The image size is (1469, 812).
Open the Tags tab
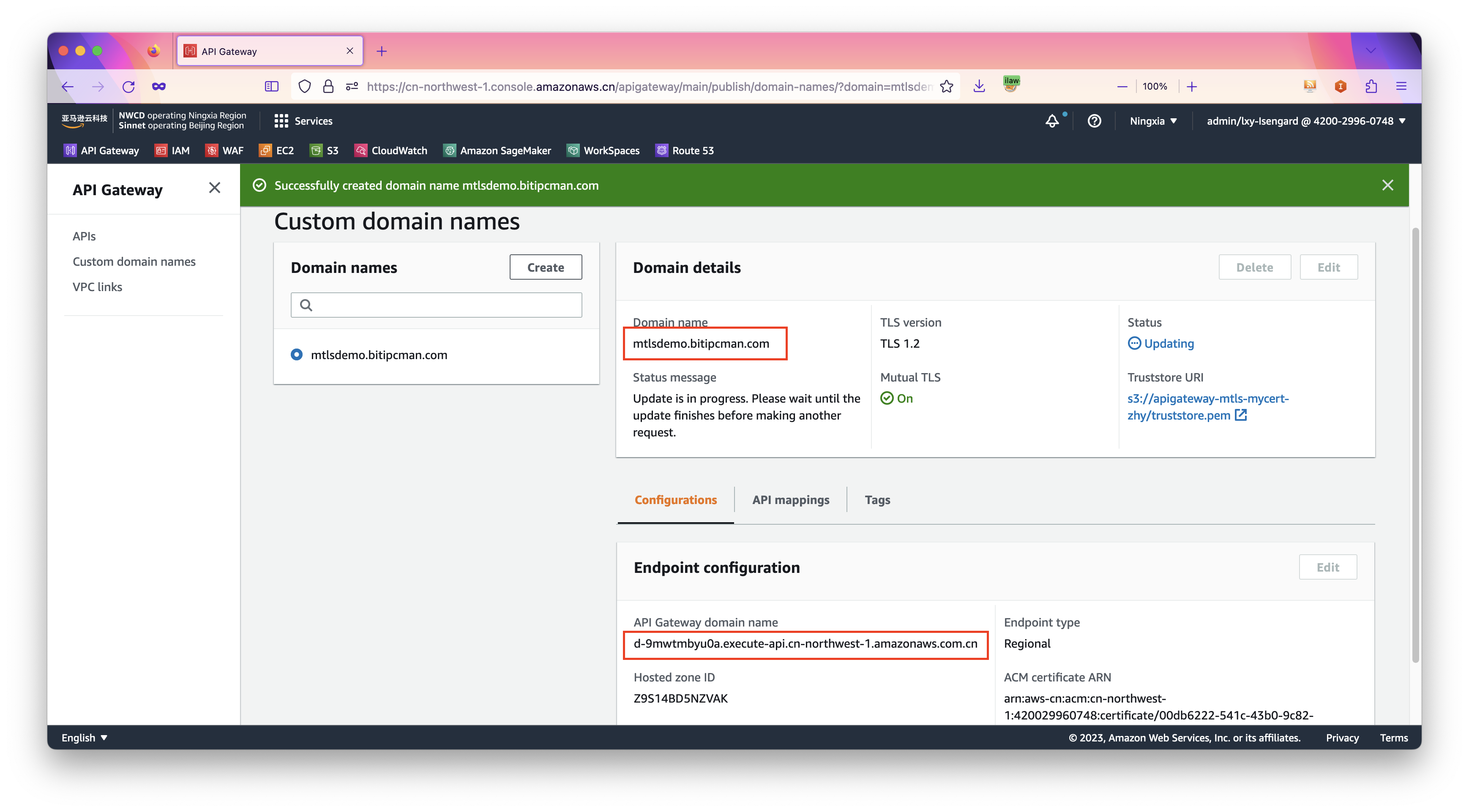coord(877,499)
